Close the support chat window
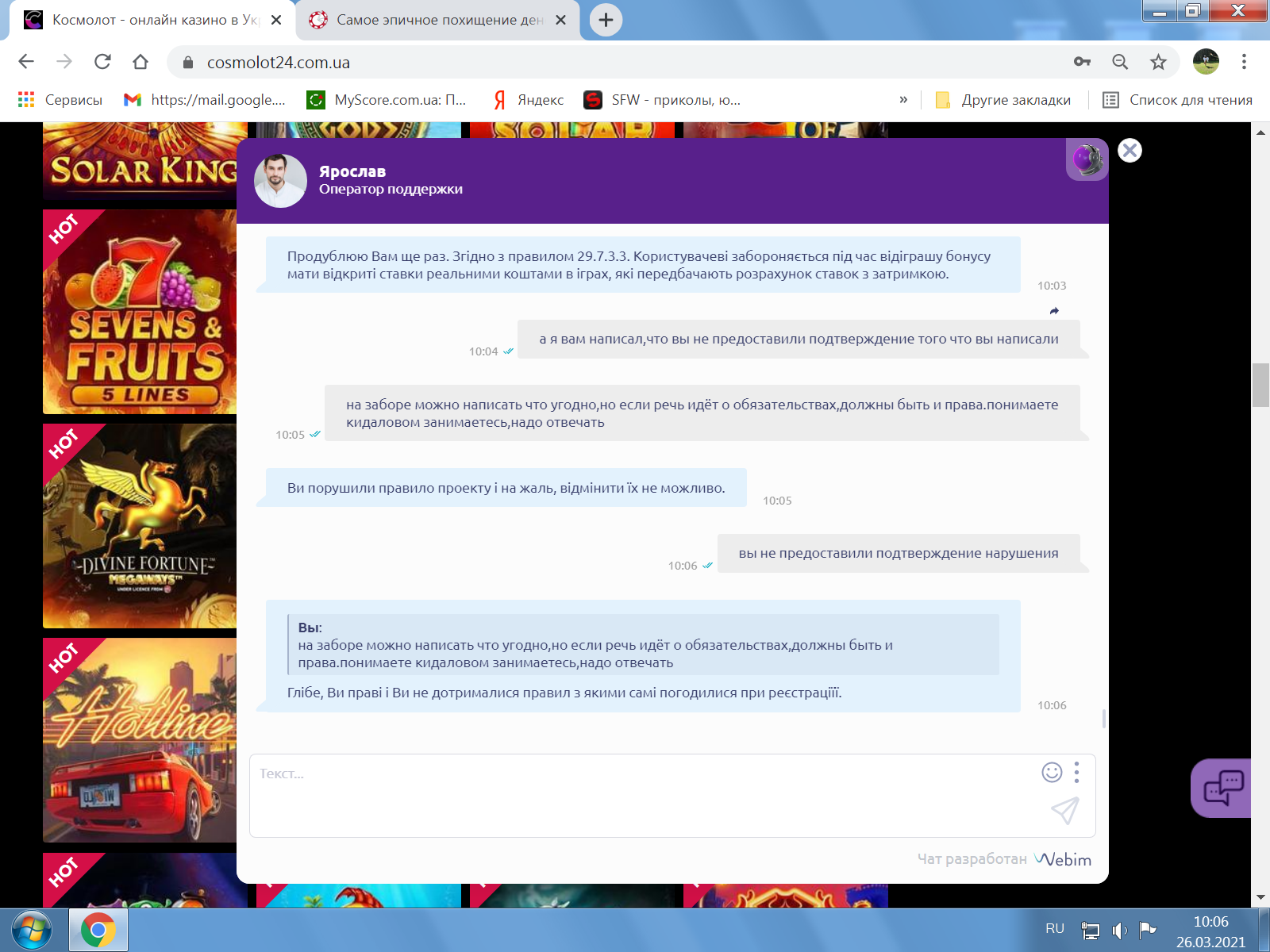 click(1130, 151)
